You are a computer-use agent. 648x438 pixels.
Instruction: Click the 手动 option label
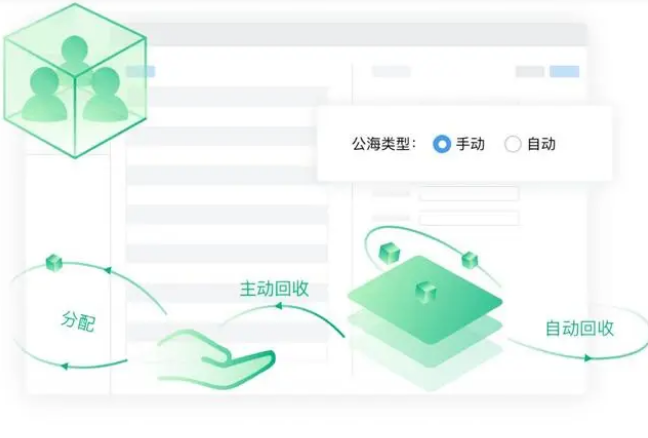[470, 144]
